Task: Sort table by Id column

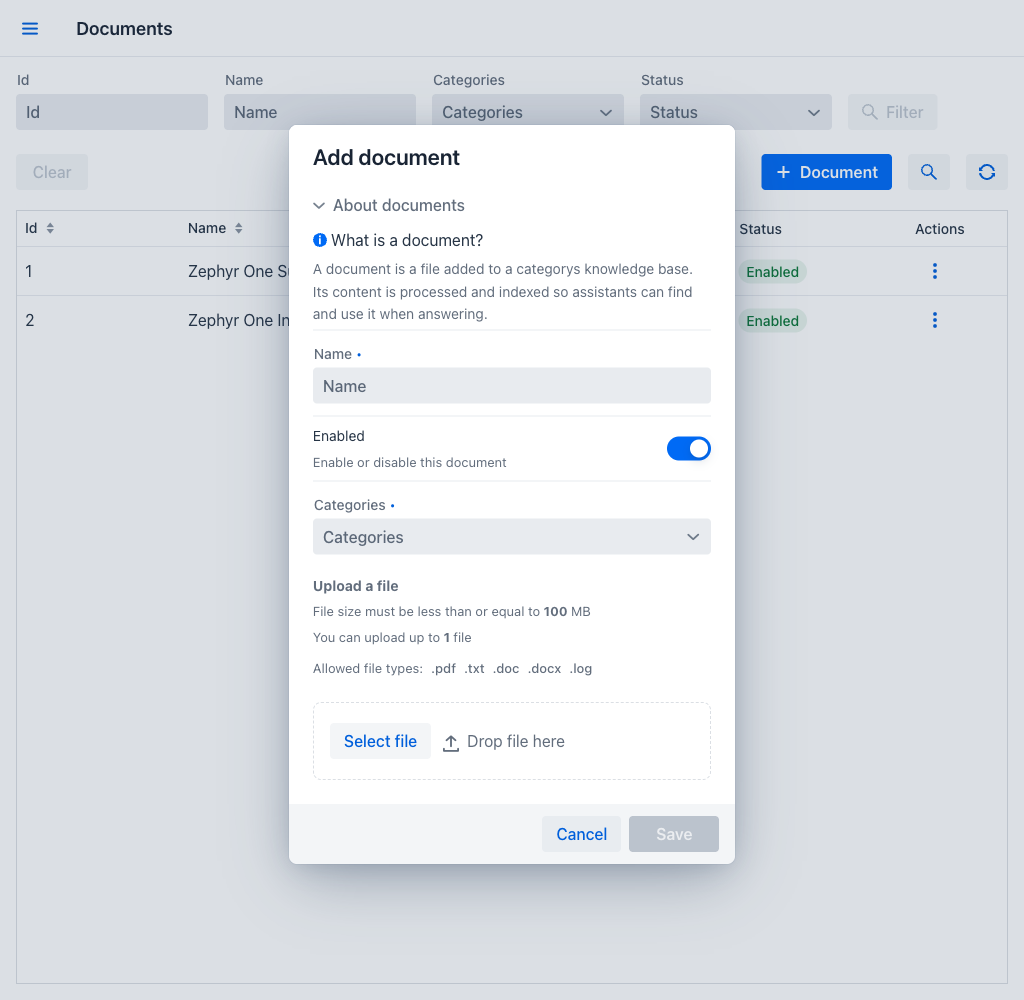Action: [50, 228]
